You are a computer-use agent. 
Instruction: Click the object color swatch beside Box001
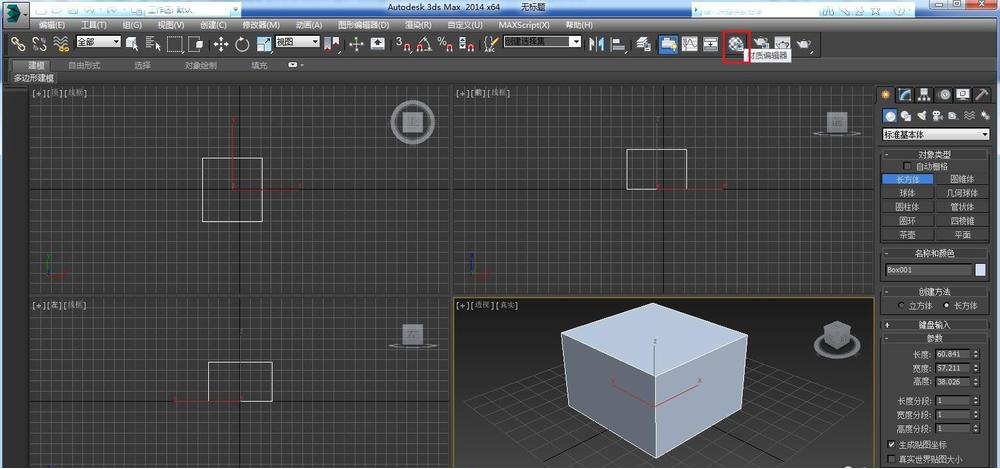coord(981,270)
